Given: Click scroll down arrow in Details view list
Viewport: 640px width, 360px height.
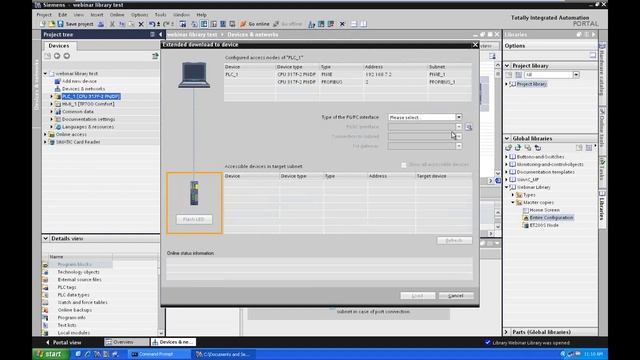Looking at the screenshot, I should coord(161,333).
